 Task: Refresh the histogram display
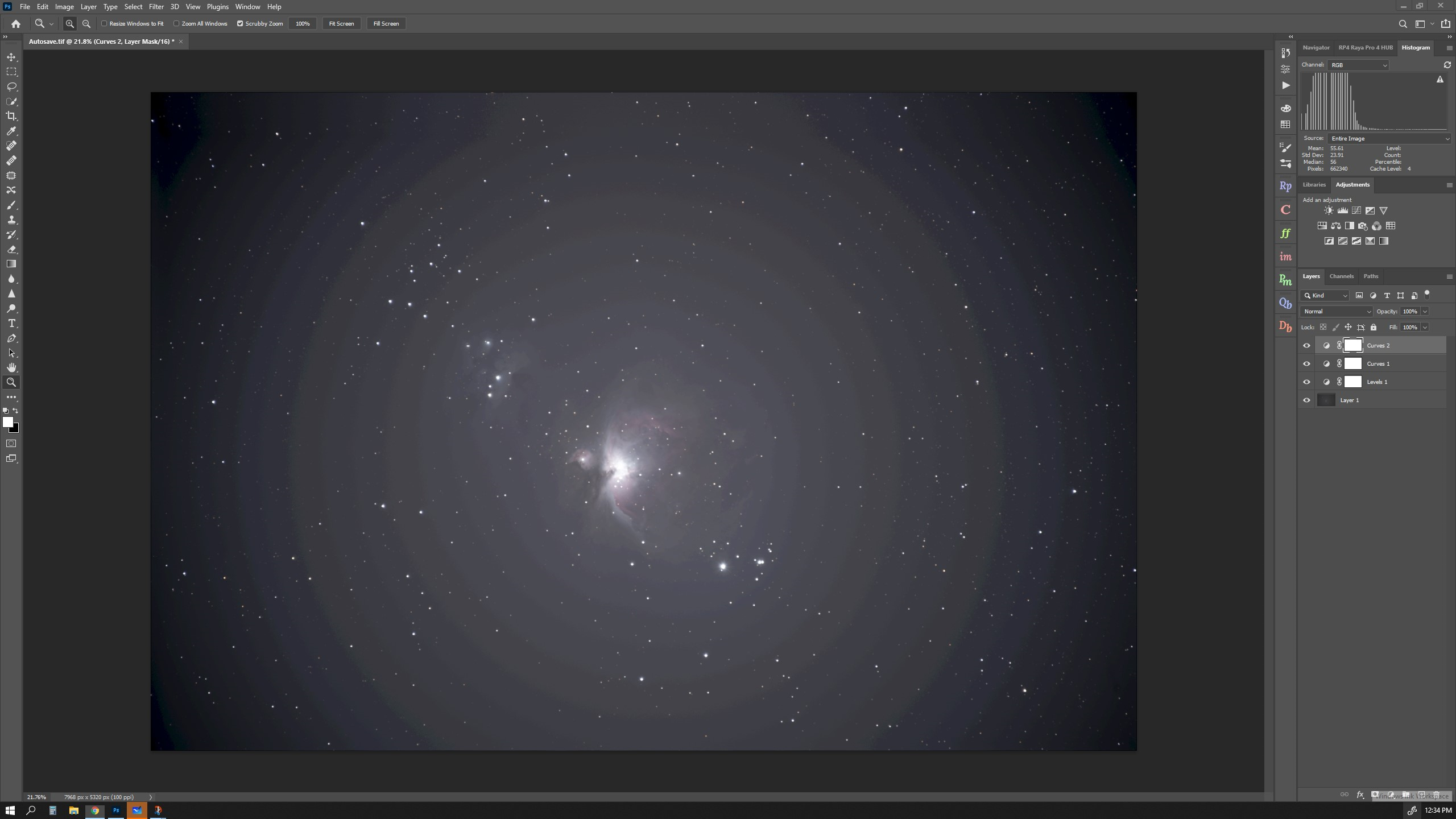point(1447,65)
